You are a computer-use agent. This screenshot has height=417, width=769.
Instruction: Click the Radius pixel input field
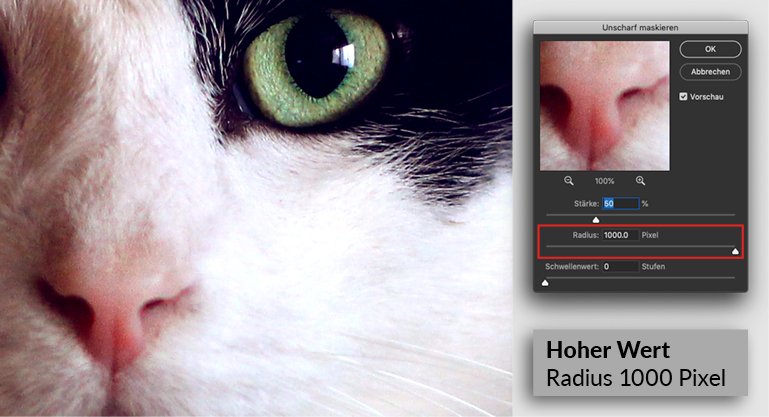point(620,235)
